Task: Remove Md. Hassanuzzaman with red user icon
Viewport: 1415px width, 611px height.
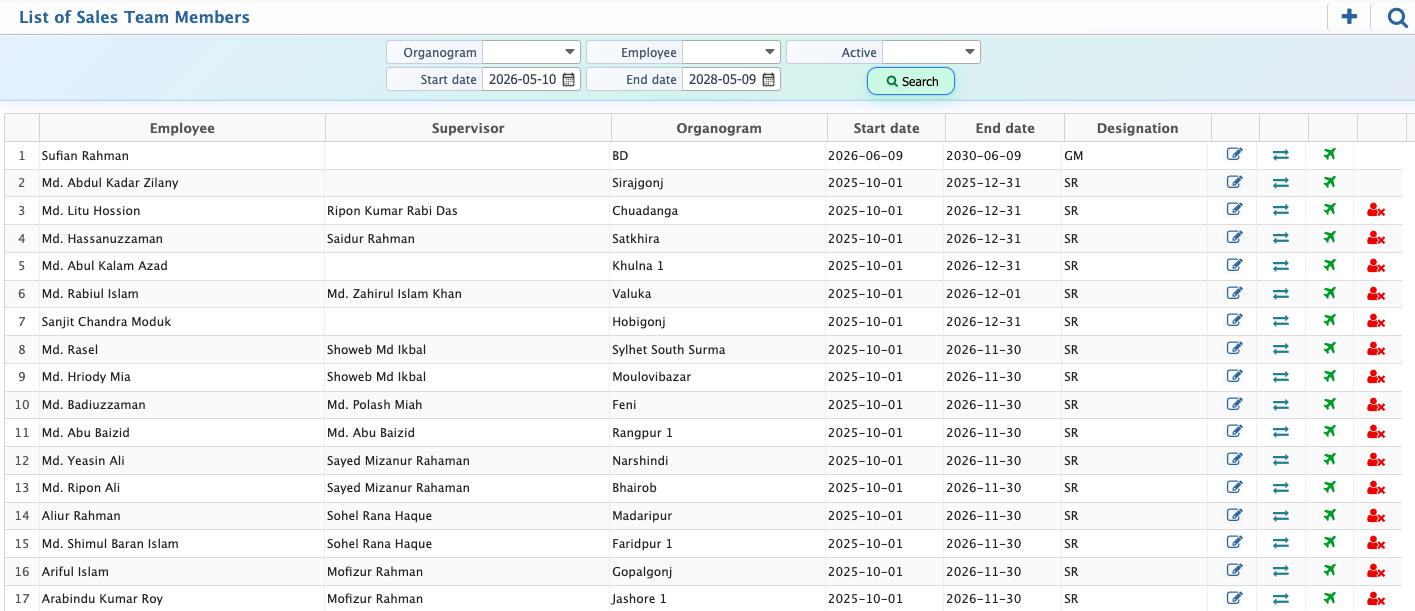Action: click(1376, 238)
